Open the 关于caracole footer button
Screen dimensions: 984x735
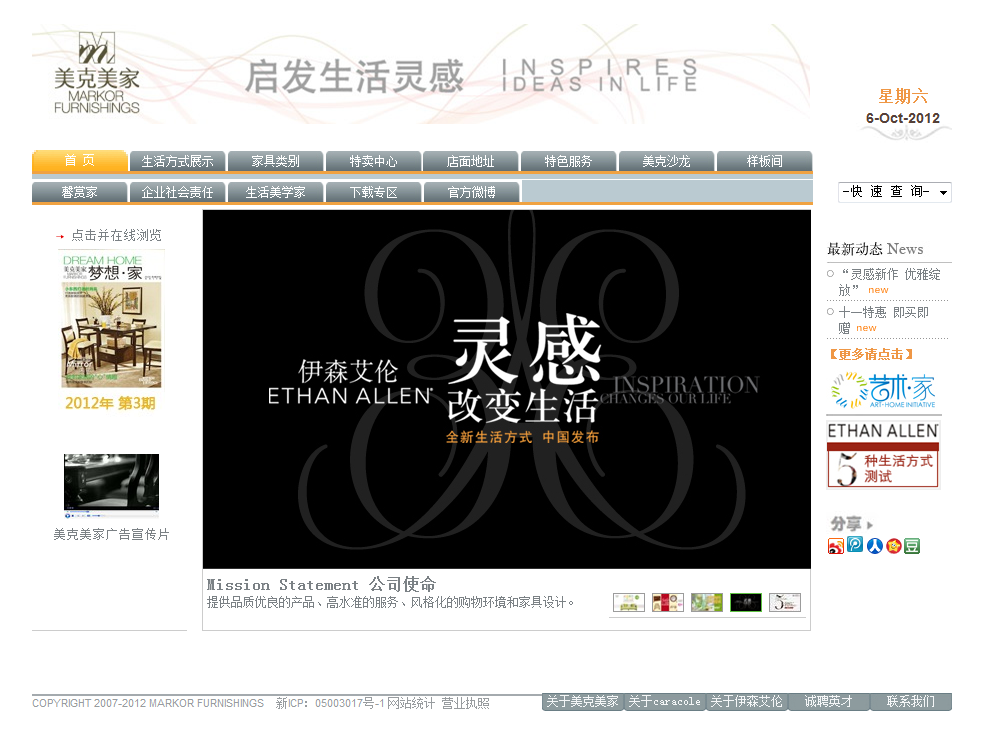pos(665,702)
